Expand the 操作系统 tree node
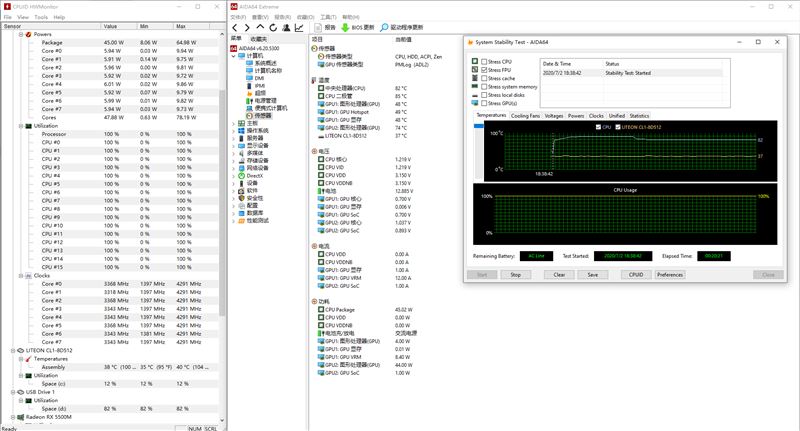 [234, 131]
